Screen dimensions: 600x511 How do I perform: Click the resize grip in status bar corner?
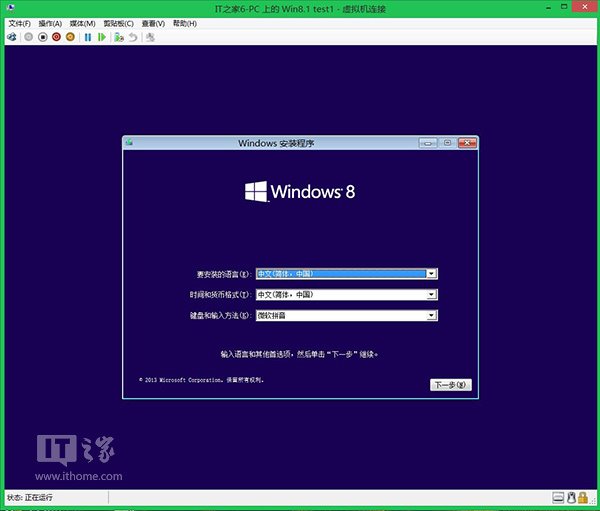[x=593, y=501]
